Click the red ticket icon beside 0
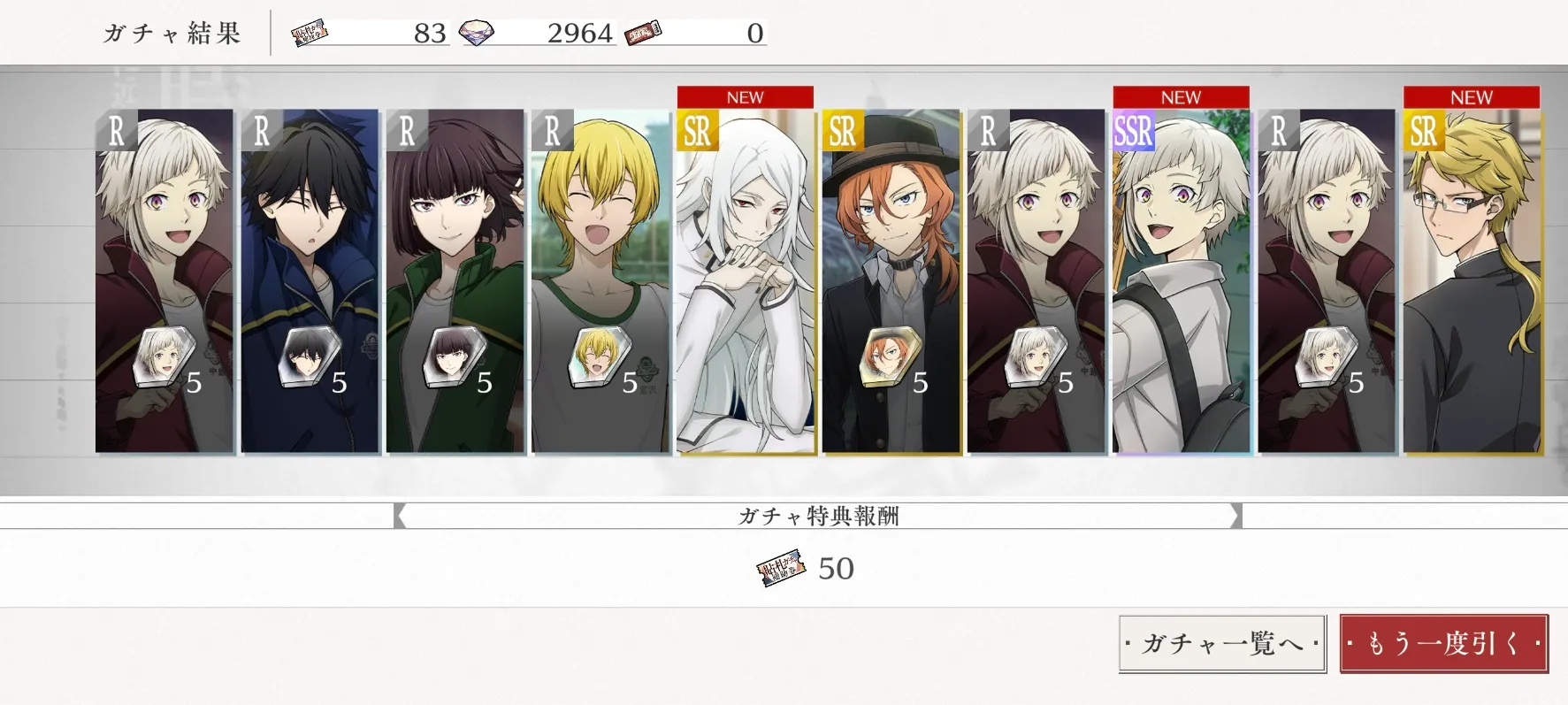 [643, 34]
